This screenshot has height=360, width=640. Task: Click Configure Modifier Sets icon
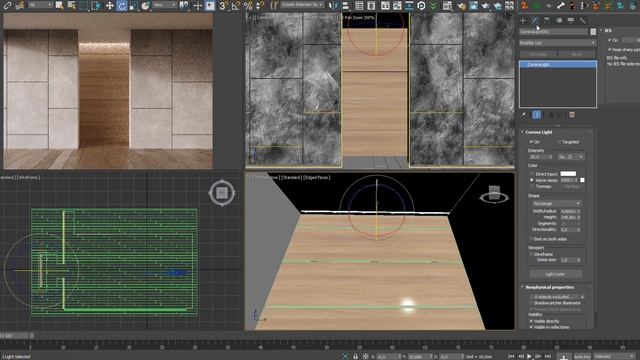[572, 115]
